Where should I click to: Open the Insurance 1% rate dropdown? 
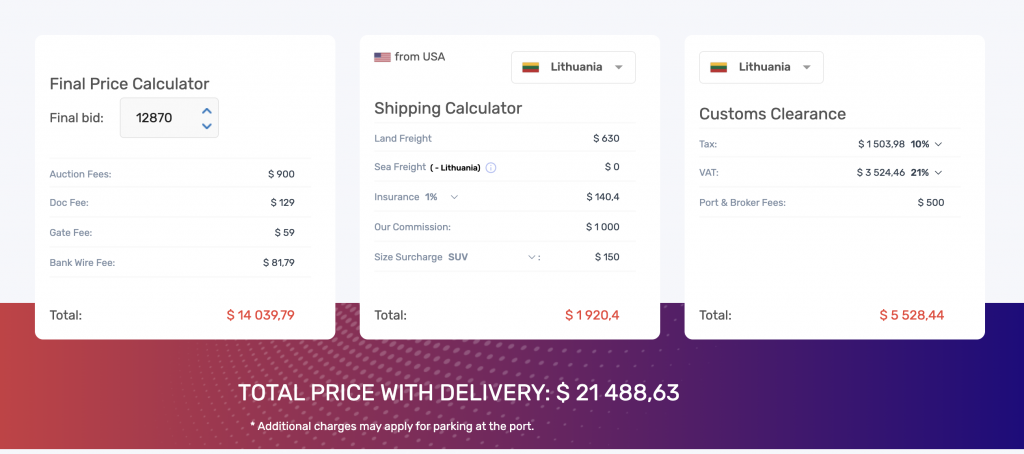[454, 197]
